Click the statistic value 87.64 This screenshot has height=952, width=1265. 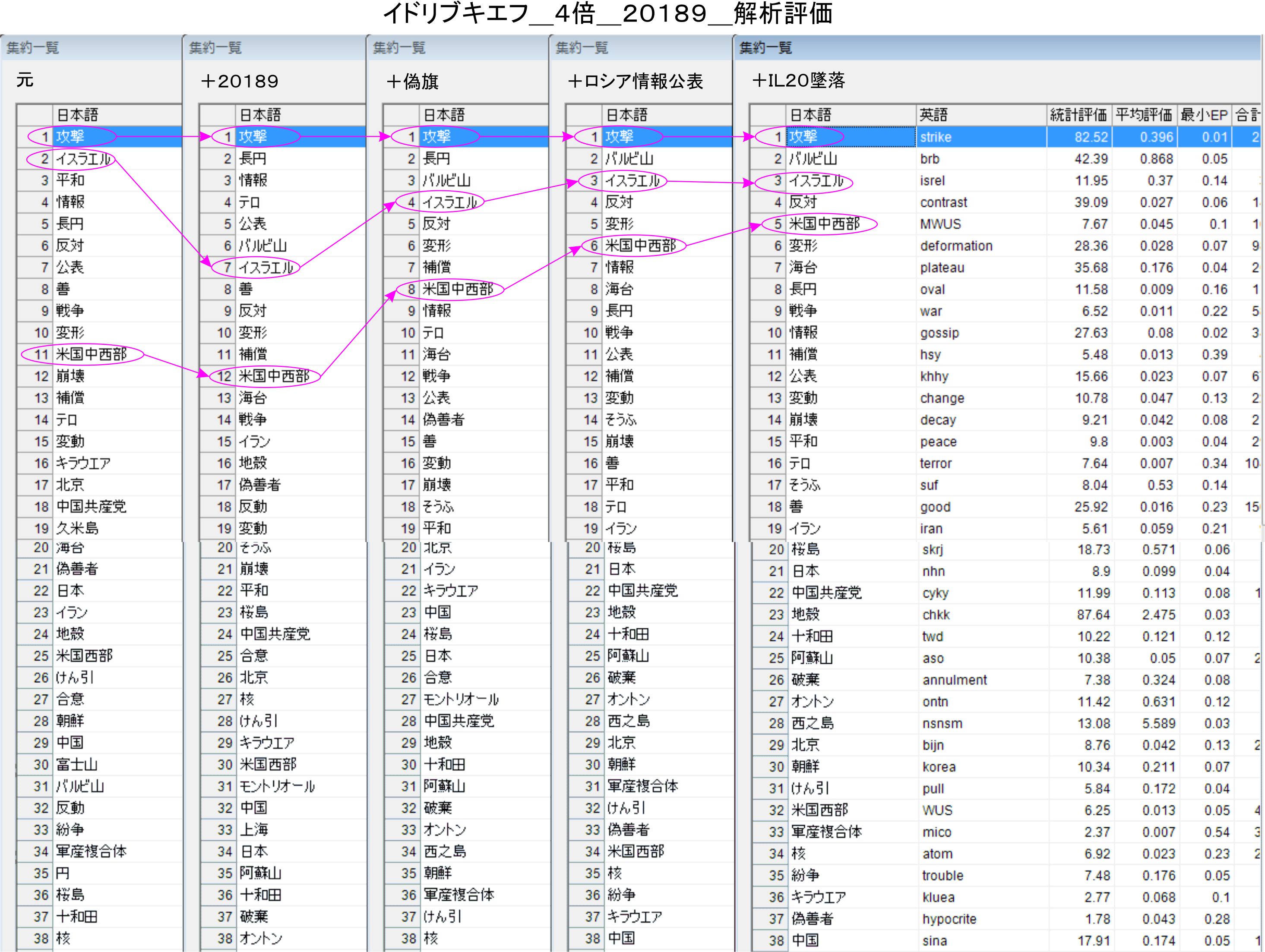pos(1093,615)
